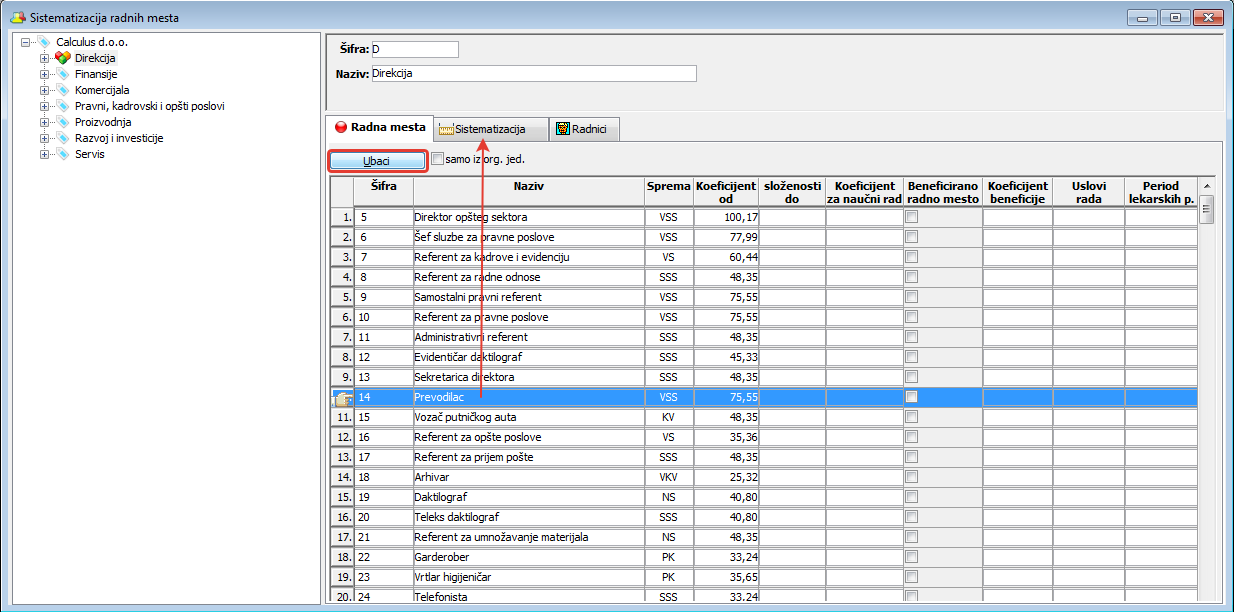1234x612 pixels.
Task: Click the 'Garderober' name cell
Action: 529,557
